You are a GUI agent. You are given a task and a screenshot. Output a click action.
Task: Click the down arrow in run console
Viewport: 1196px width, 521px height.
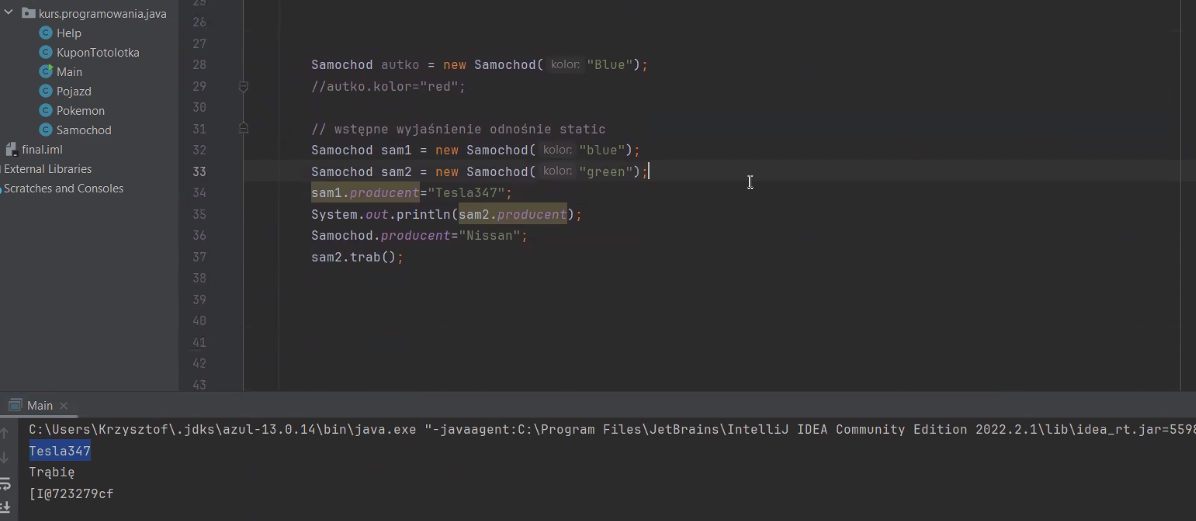coord(5,458)
